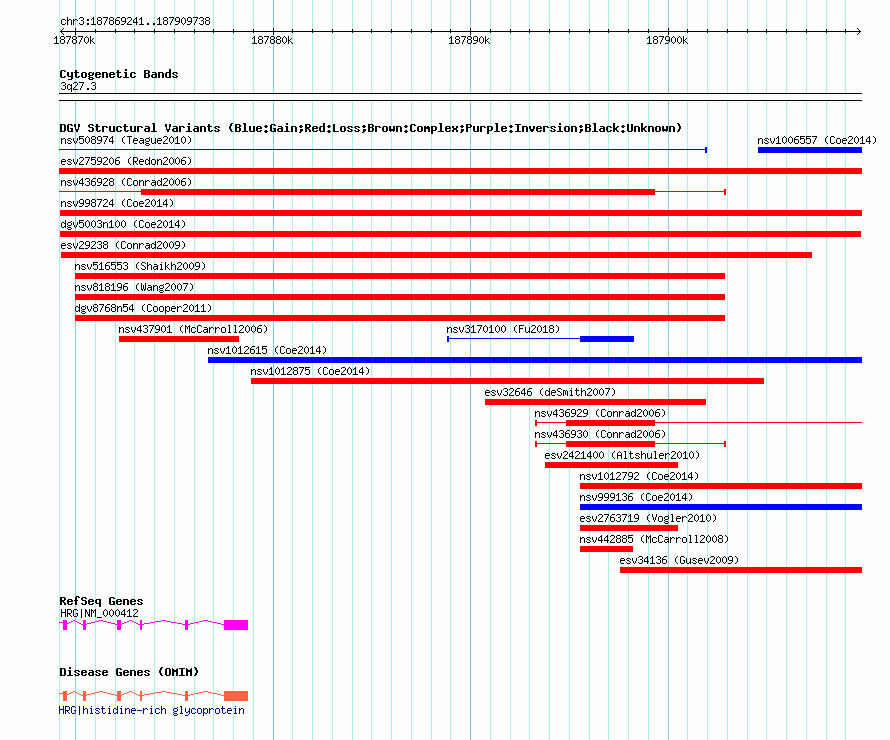The height and width of the screenshot is (740, 890).
Task: Click the esv34136 red loss bar
Action: point(741,570)
